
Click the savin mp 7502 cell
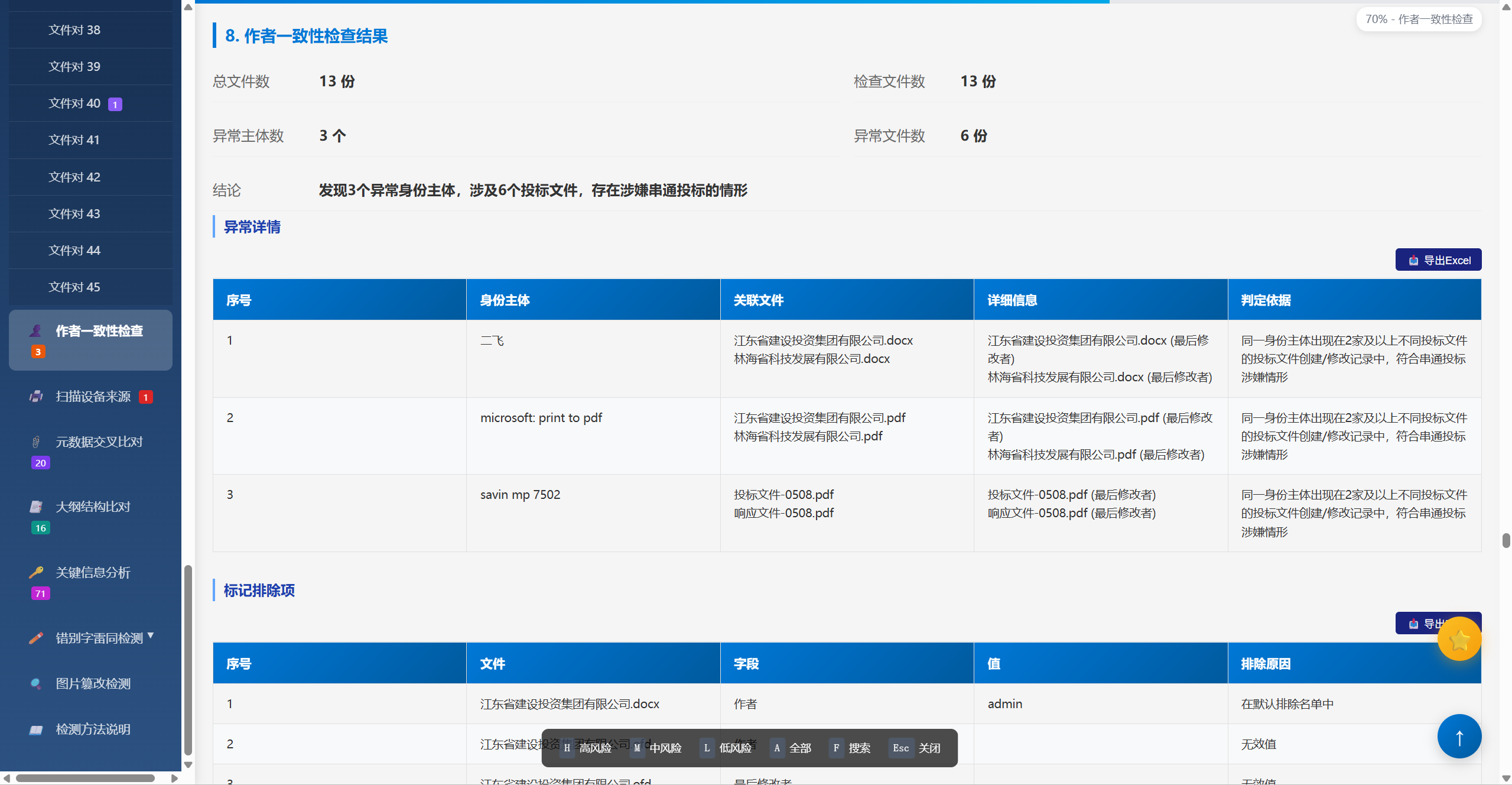[x=593, y=513]
